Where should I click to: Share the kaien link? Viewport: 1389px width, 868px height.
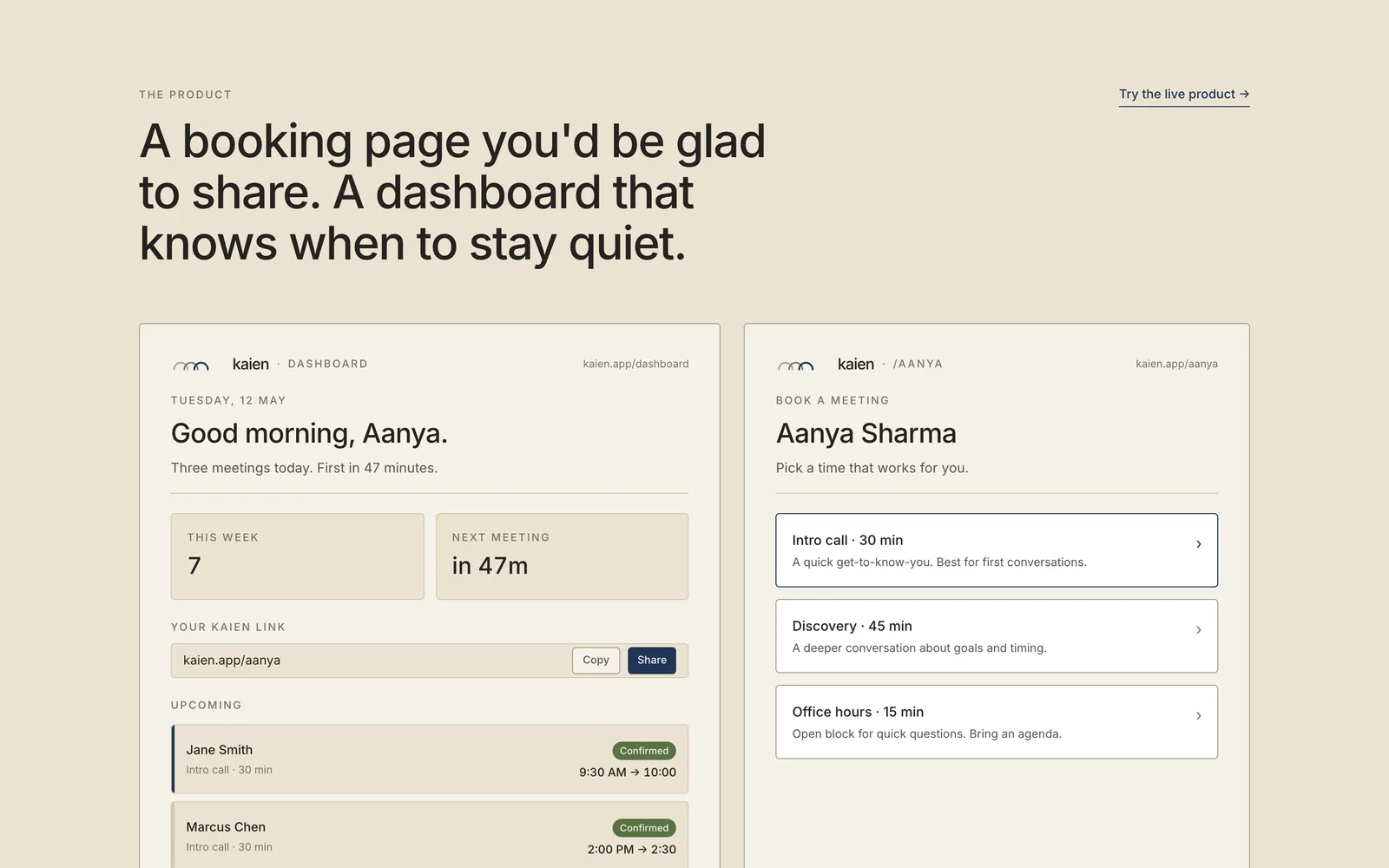[652, 661]
